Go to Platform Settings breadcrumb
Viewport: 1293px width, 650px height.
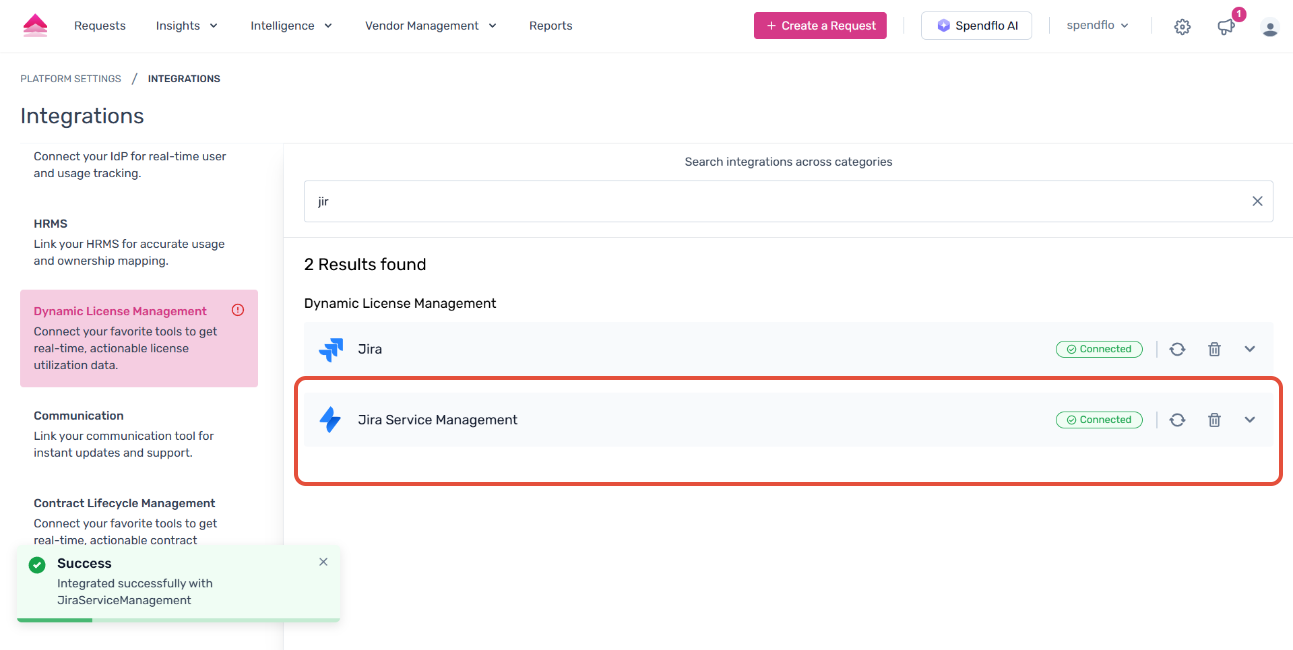pyautogui.click(x=71, y=79)
